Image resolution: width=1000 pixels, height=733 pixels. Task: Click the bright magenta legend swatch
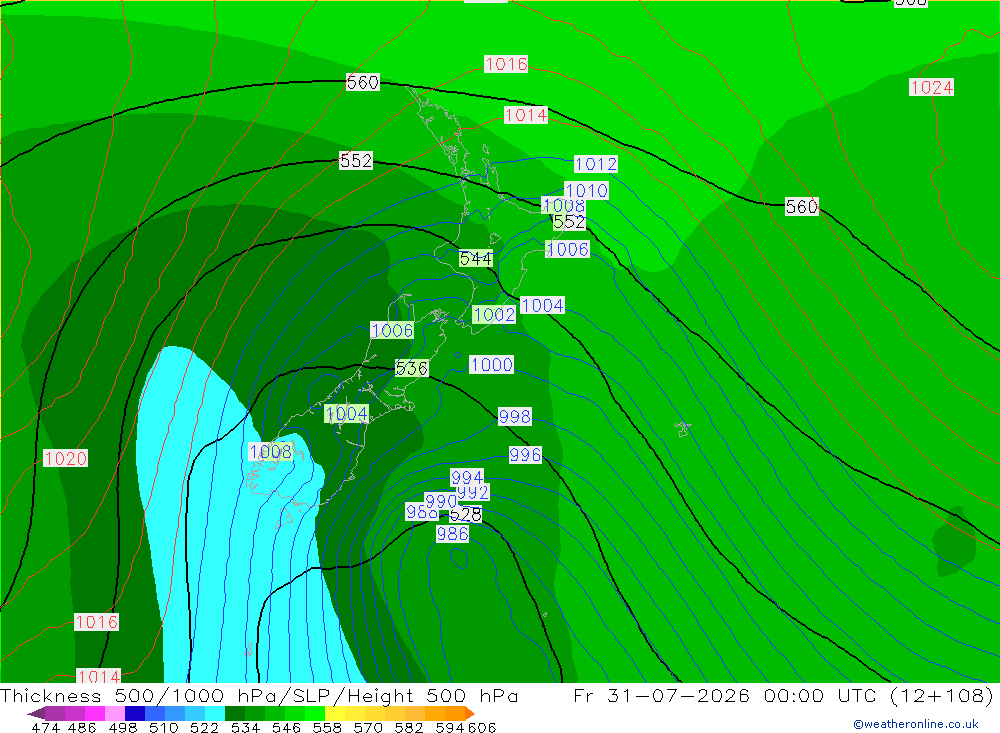(94, 714)
